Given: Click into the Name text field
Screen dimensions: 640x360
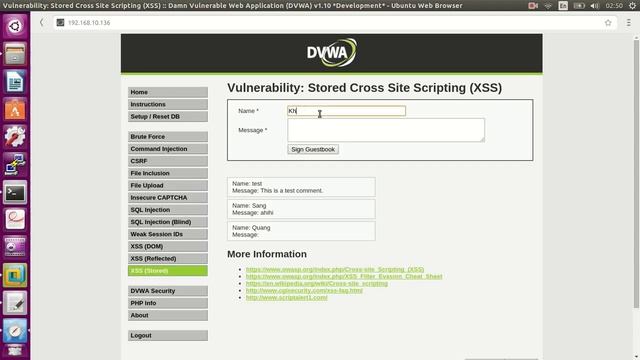Looking at the screenshot, I should tap(347, 111).
